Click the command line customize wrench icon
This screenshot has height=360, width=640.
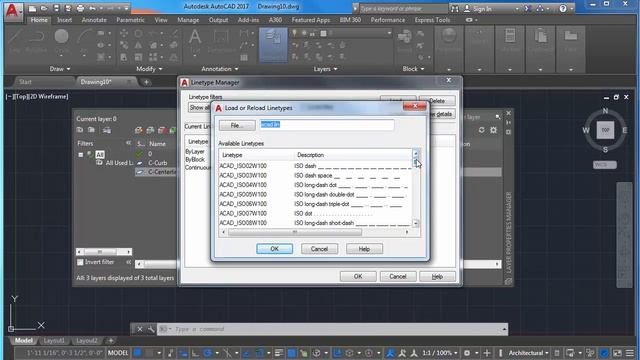pyautogui.click(x=151, y=329)
